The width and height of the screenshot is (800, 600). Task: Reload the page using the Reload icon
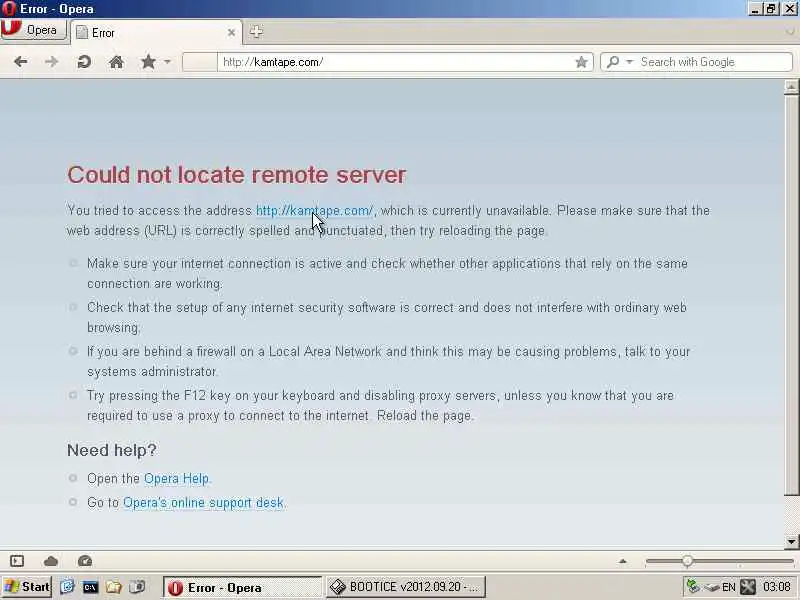[84, 62]
